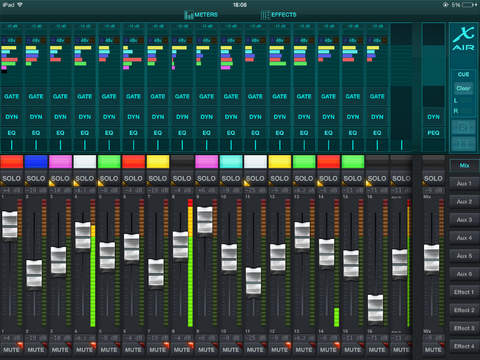Viewport: 480px width, 360px height.
Task: Mute channel 16
Action: tap(377, 349)
